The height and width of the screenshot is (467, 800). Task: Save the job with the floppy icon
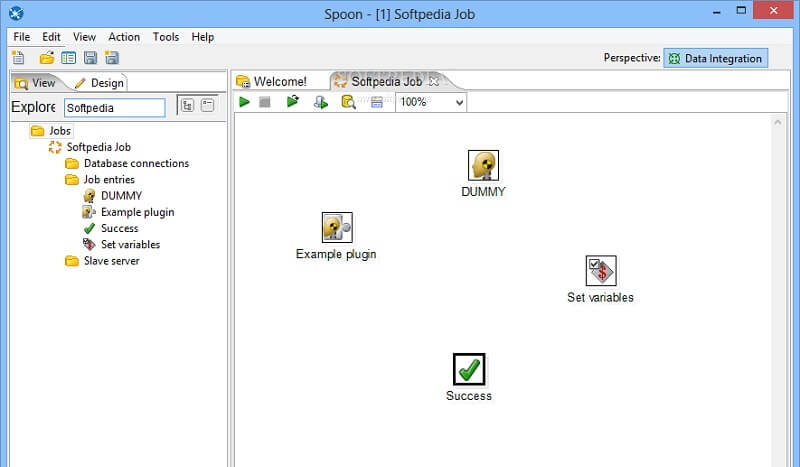[90, 58]
